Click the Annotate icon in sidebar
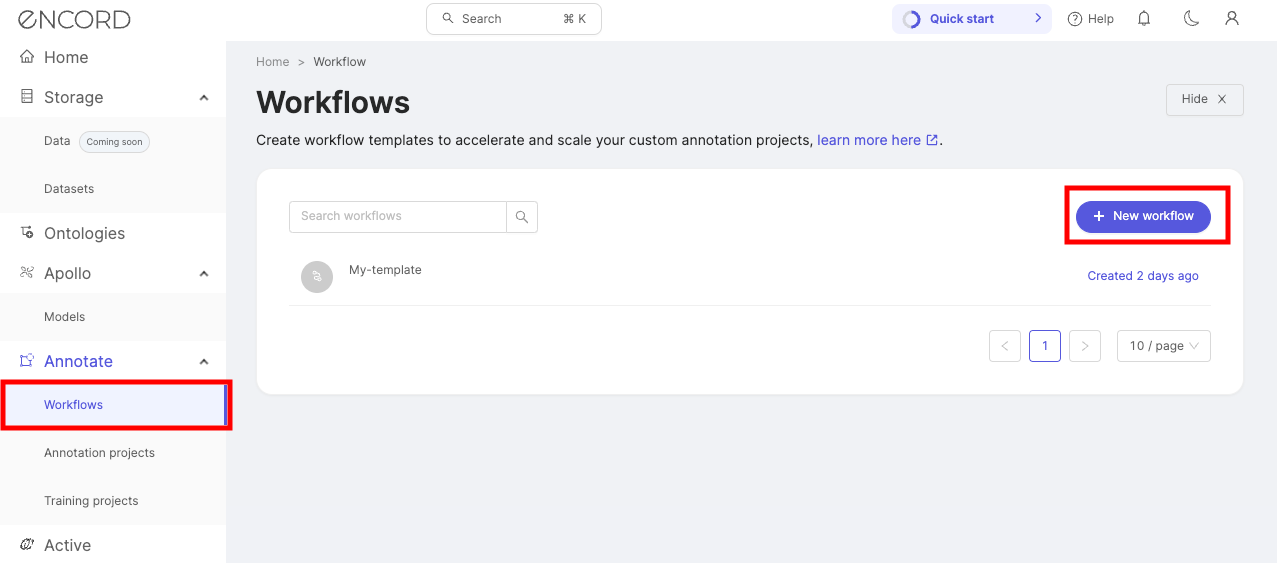This screenshot has width=1277, height=563. click(27, 361)
